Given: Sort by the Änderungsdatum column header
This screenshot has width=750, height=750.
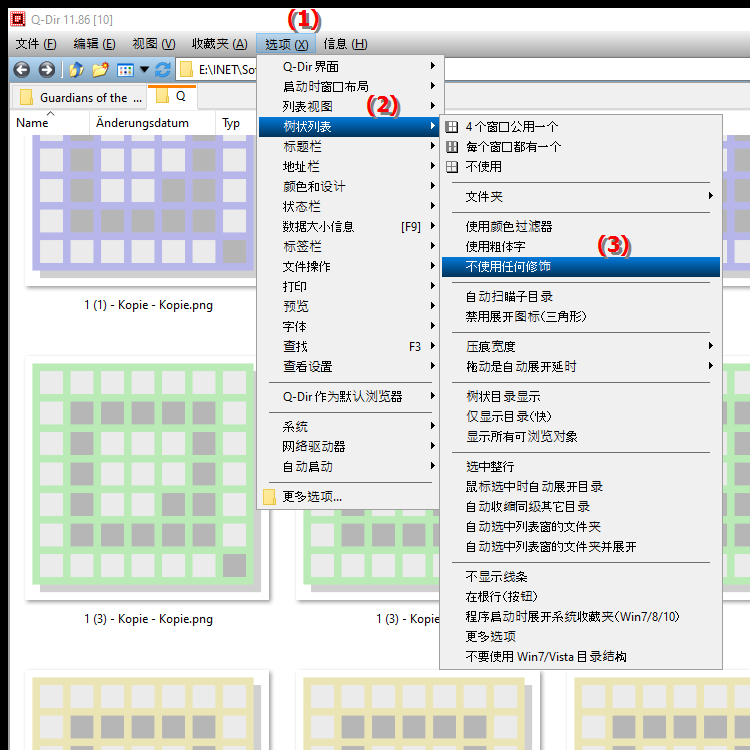Looking at the screenshot, I should 152,123.
